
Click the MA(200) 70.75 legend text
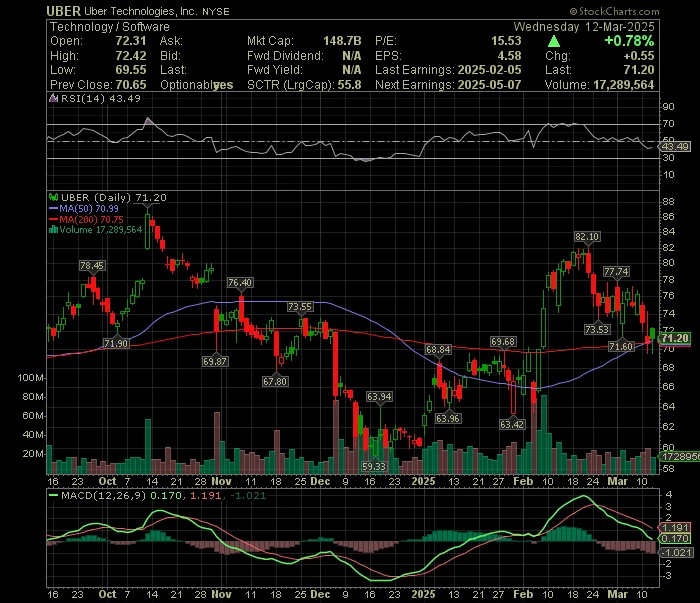click(x=92, y=219)
